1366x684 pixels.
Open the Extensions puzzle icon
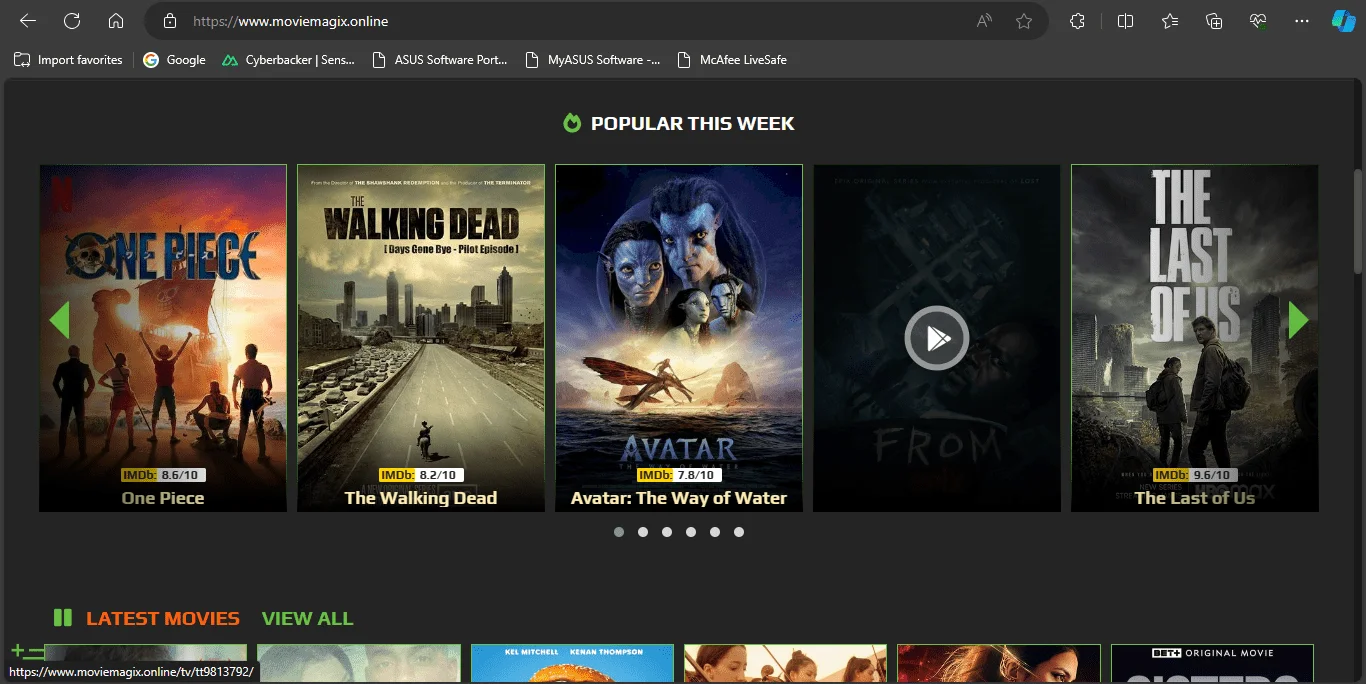coord(1077,21)
